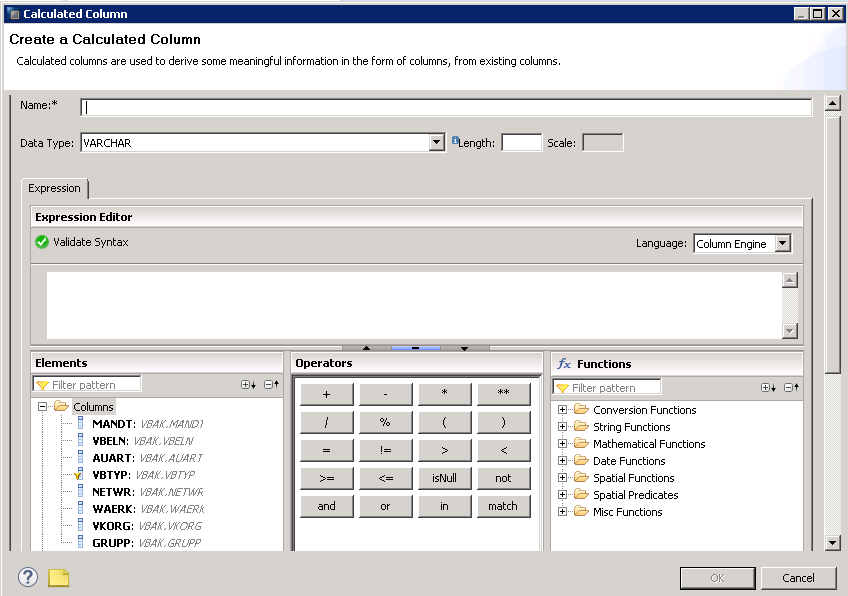Expand Spatial Functions node
Screen dimensions: 848x596
click(562, 478)
